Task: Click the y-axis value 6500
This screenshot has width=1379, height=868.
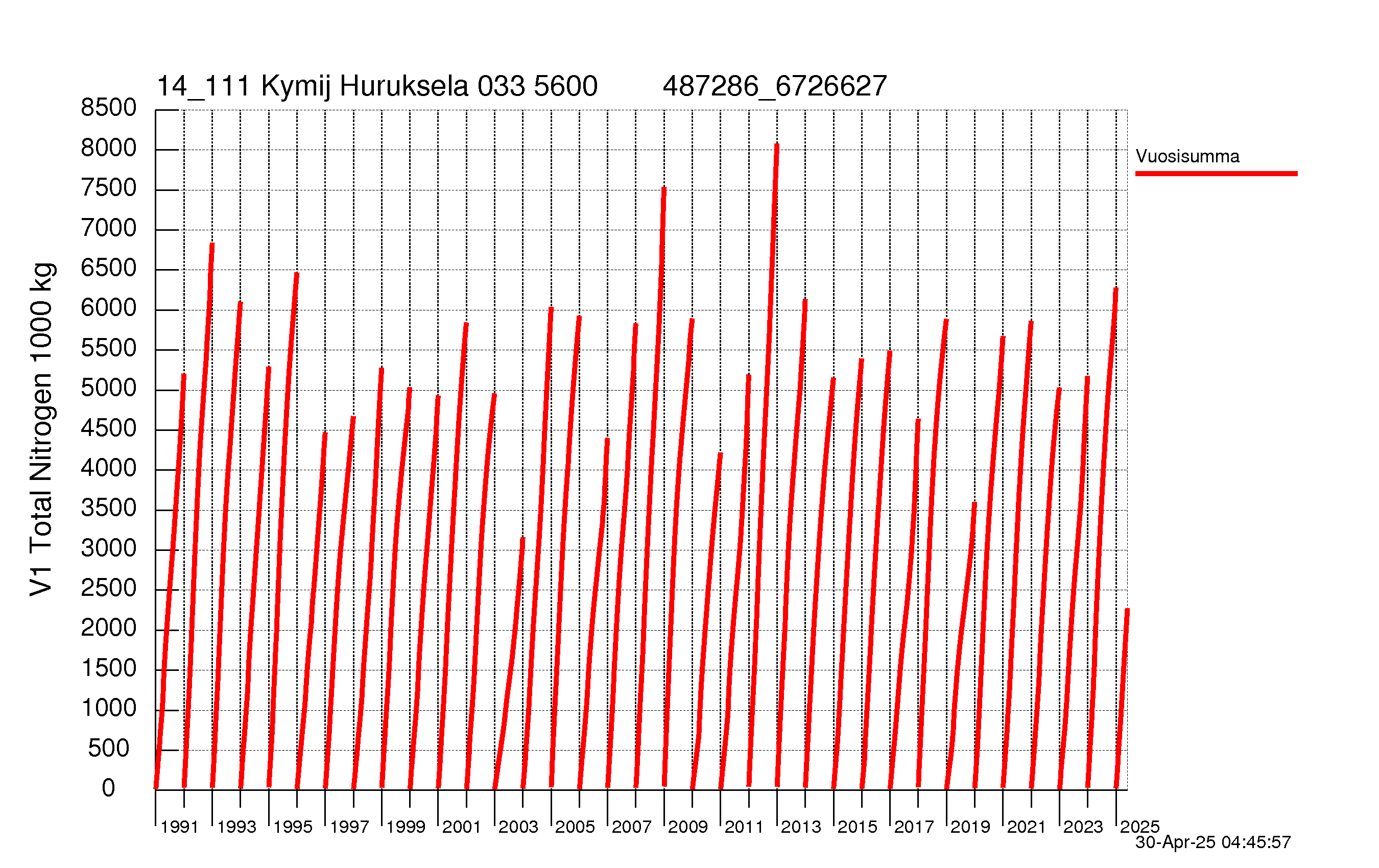Action: [x=109, y=268]
